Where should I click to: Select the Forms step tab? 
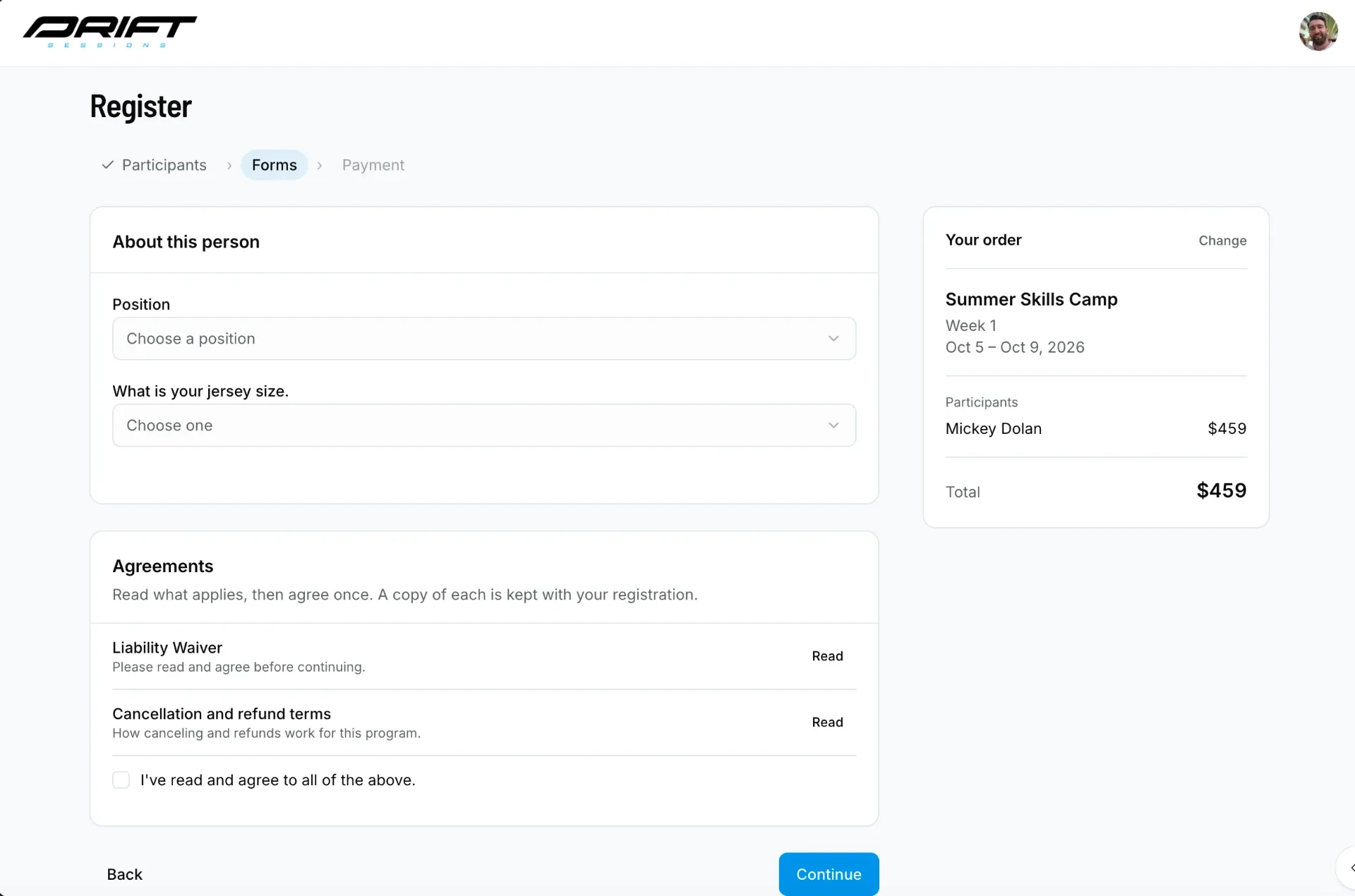(275, 165)
